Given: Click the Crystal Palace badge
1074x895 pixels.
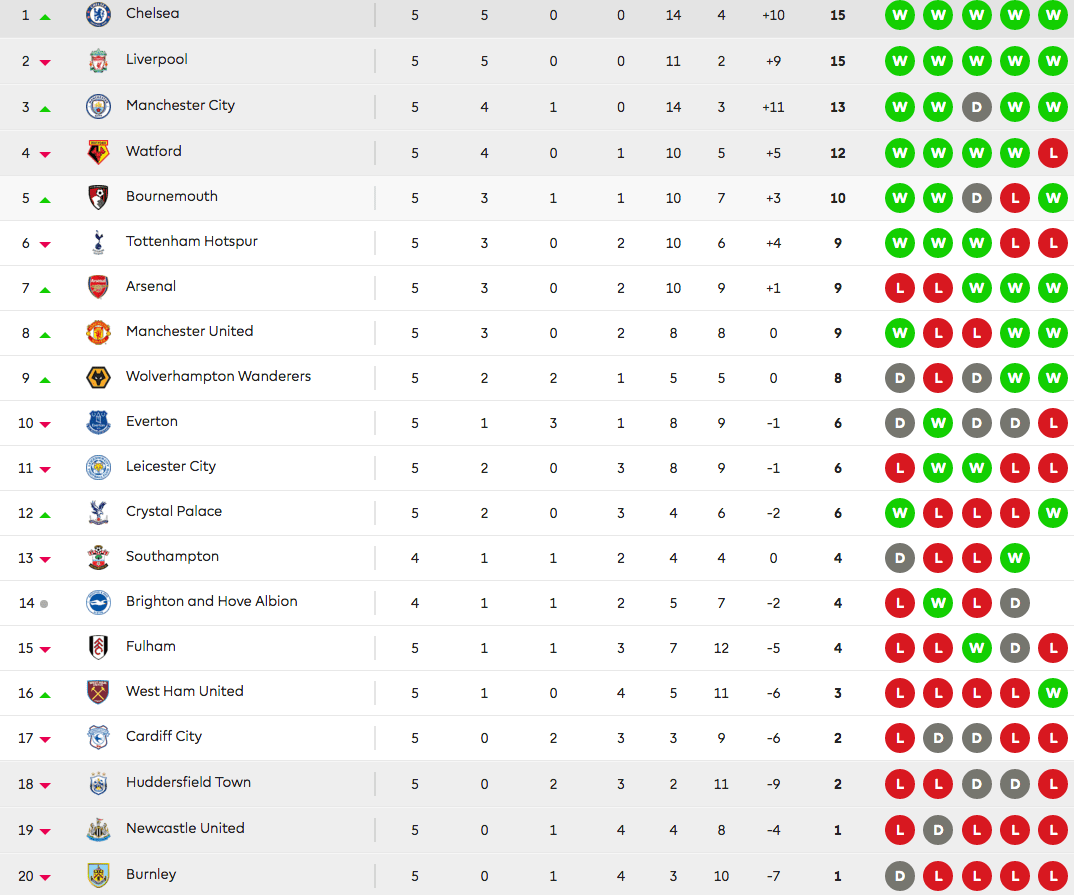Looking at the screenshot, I should click(x=97, y=511).
